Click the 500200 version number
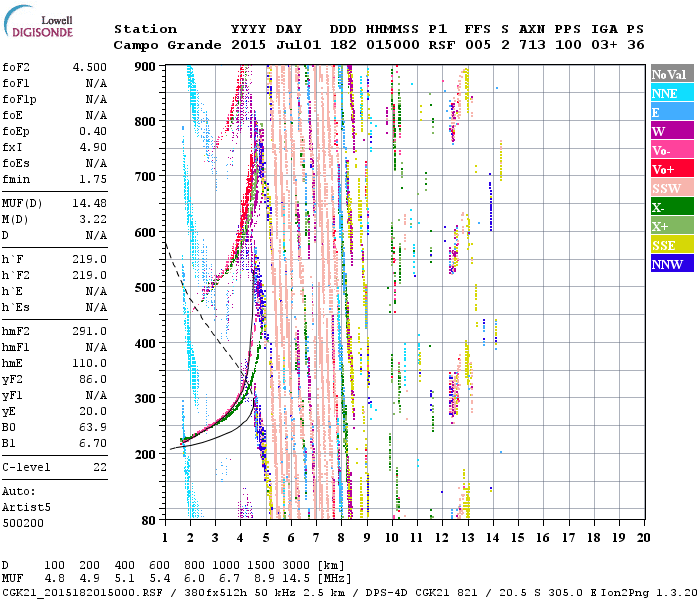 [23, 523]
